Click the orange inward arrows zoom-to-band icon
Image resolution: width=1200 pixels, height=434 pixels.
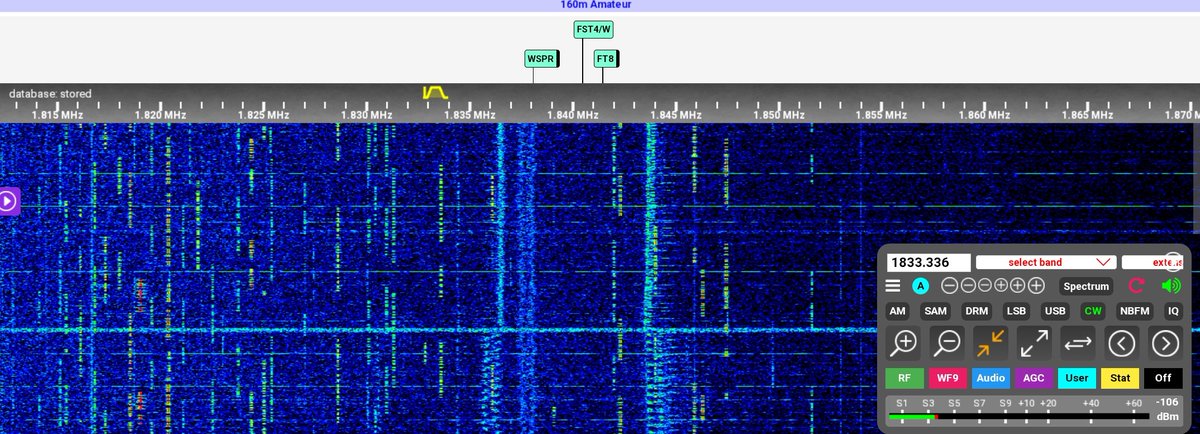pos(991,344)
